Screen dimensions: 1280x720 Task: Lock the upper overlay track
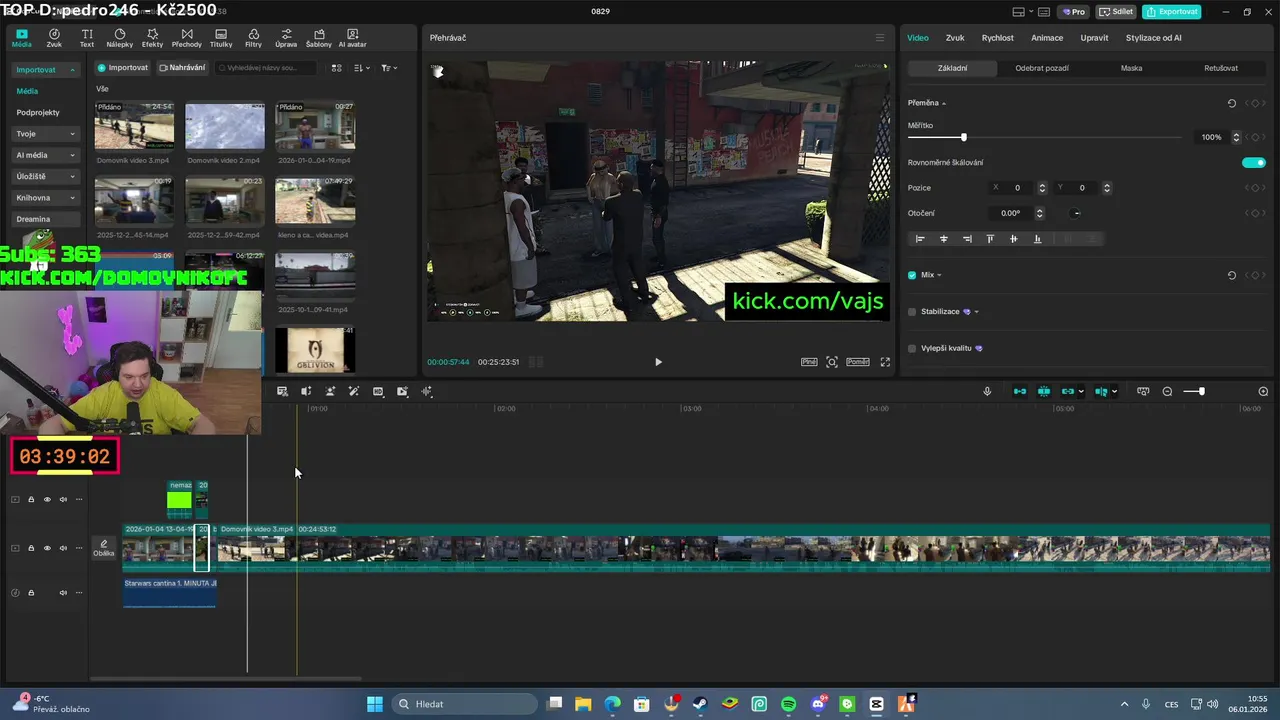31,500
